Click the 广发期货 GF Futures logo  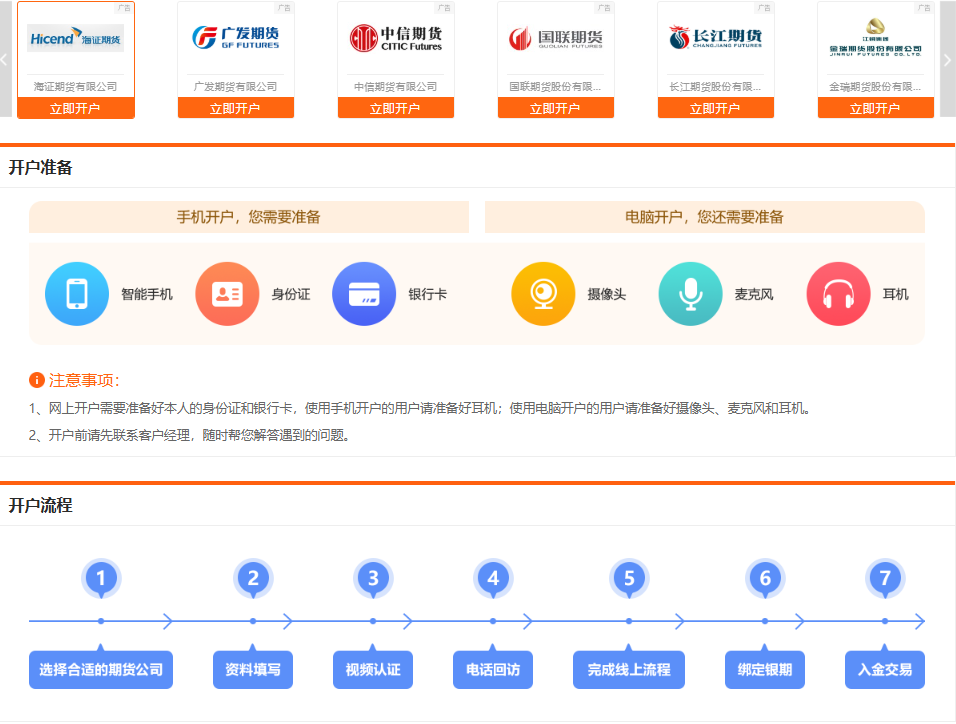pyautogui.click(x=235, y=37)
